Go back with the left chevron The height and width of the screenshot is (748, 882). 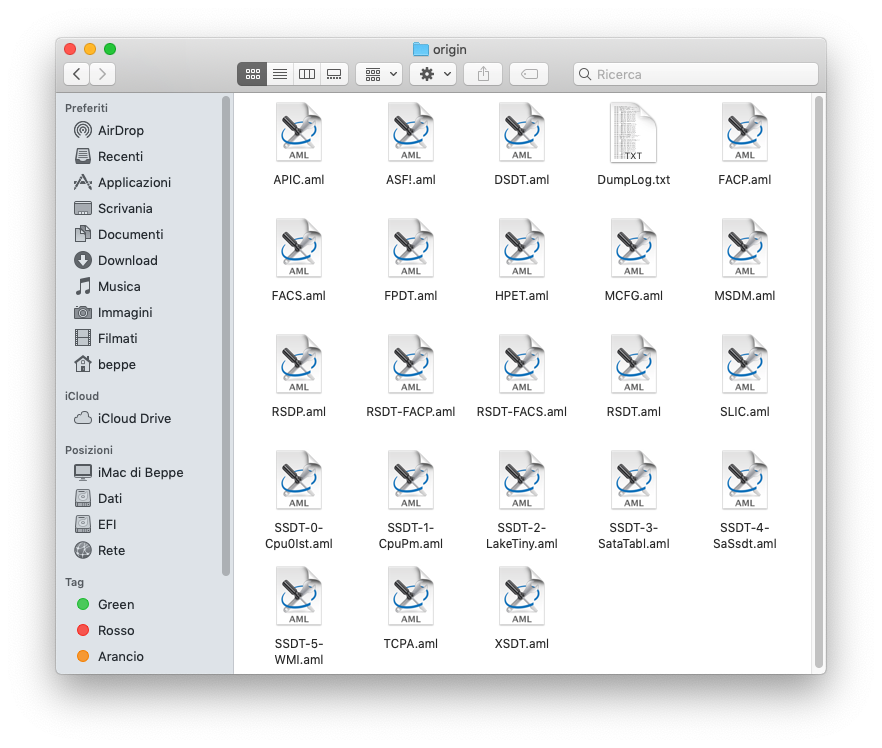76,74
